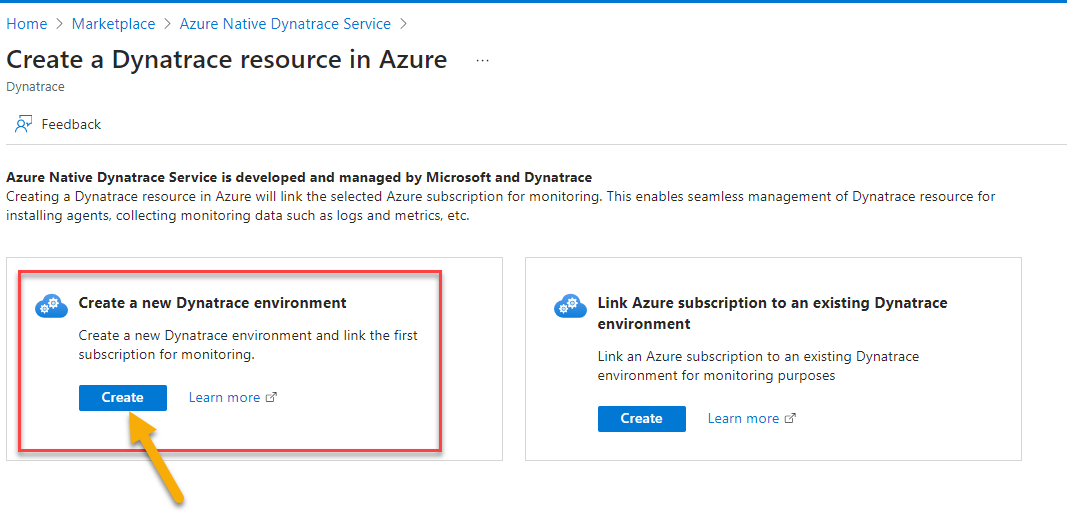Screen dimensions: 1067x517
Task: Click the chevron after Azure Native Dynatrace Service
Action: (x=403, y=23)
